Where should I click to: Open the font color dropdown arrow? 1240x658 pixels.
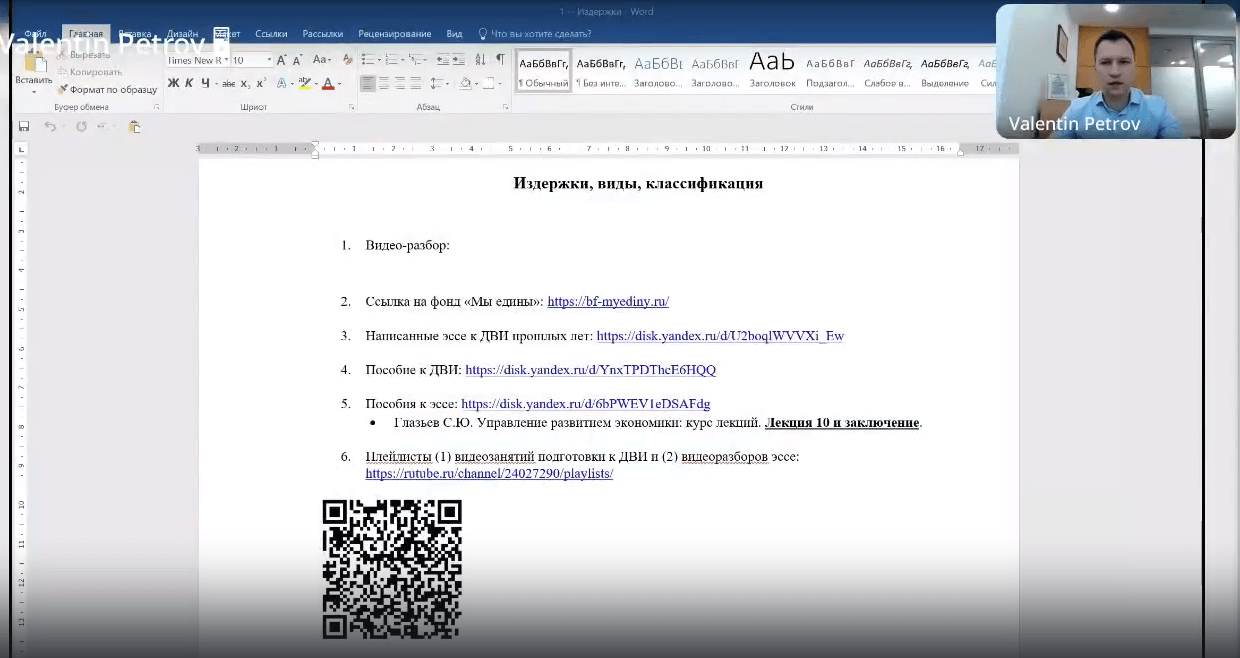point(340,84)
